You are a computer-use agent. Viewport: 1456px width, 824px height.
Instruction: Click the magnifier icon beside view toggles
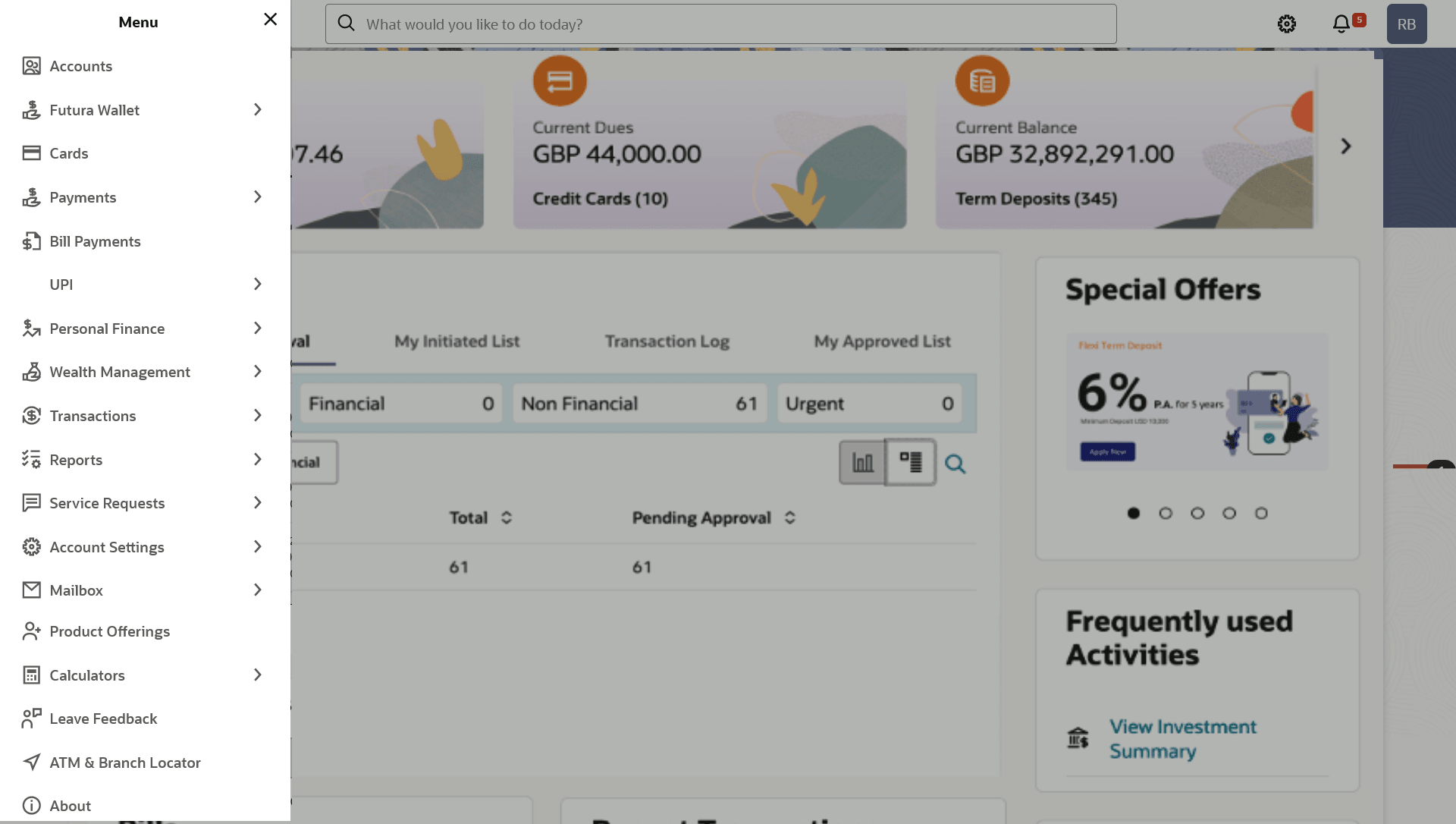coord(955,464)
